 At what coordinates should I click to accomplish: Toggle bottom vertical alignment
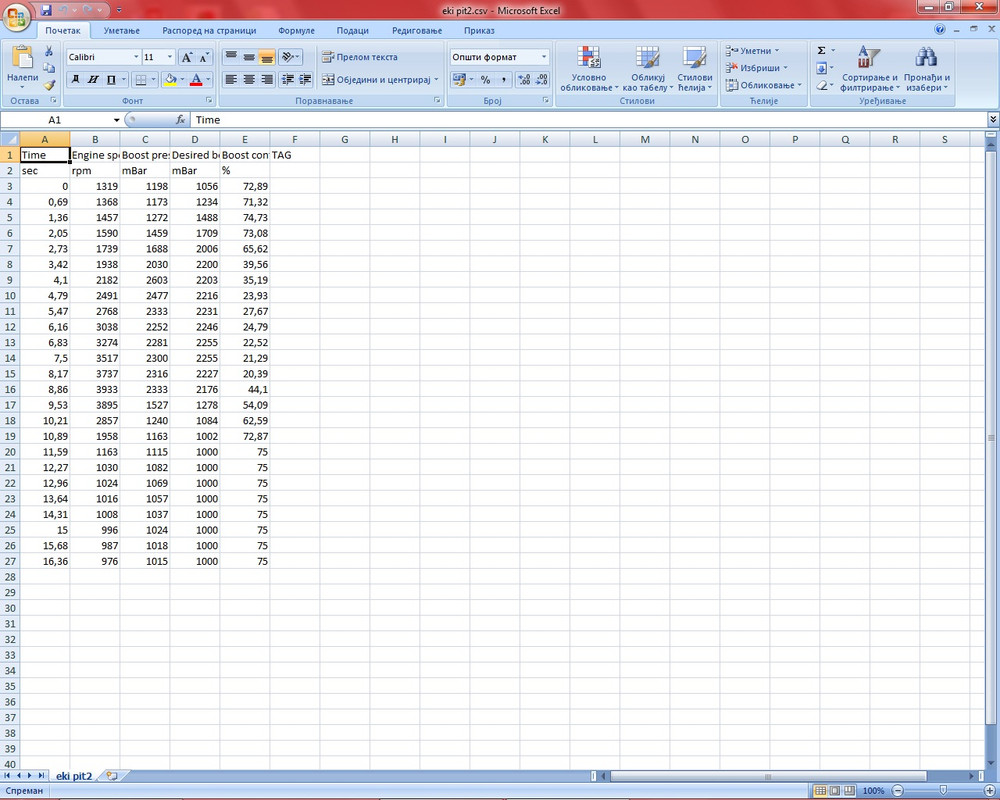tap(267, 57)
